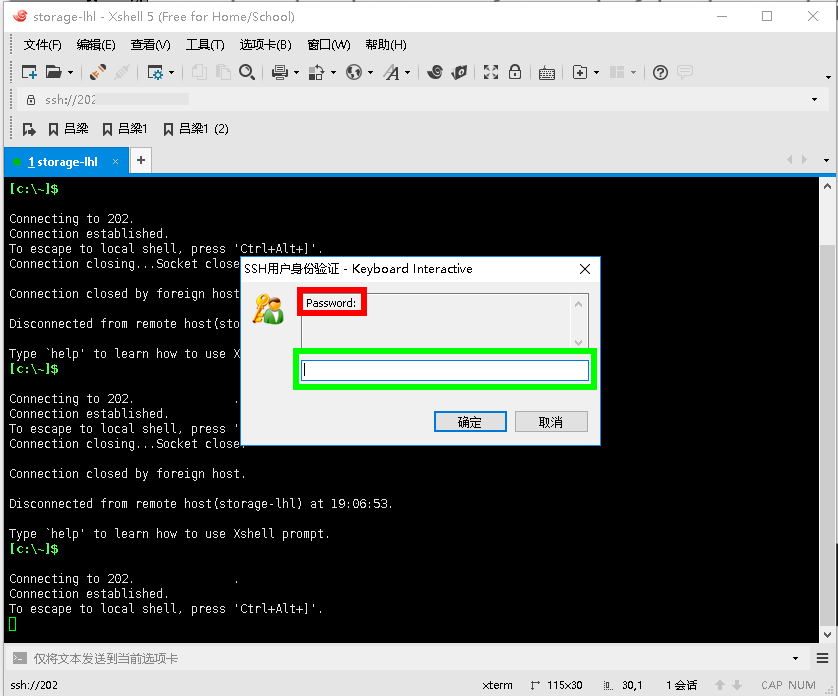The width and height of the screenshot is (838, 696).
Task: Open the 工具(T) menu
Action: point(205,45)
